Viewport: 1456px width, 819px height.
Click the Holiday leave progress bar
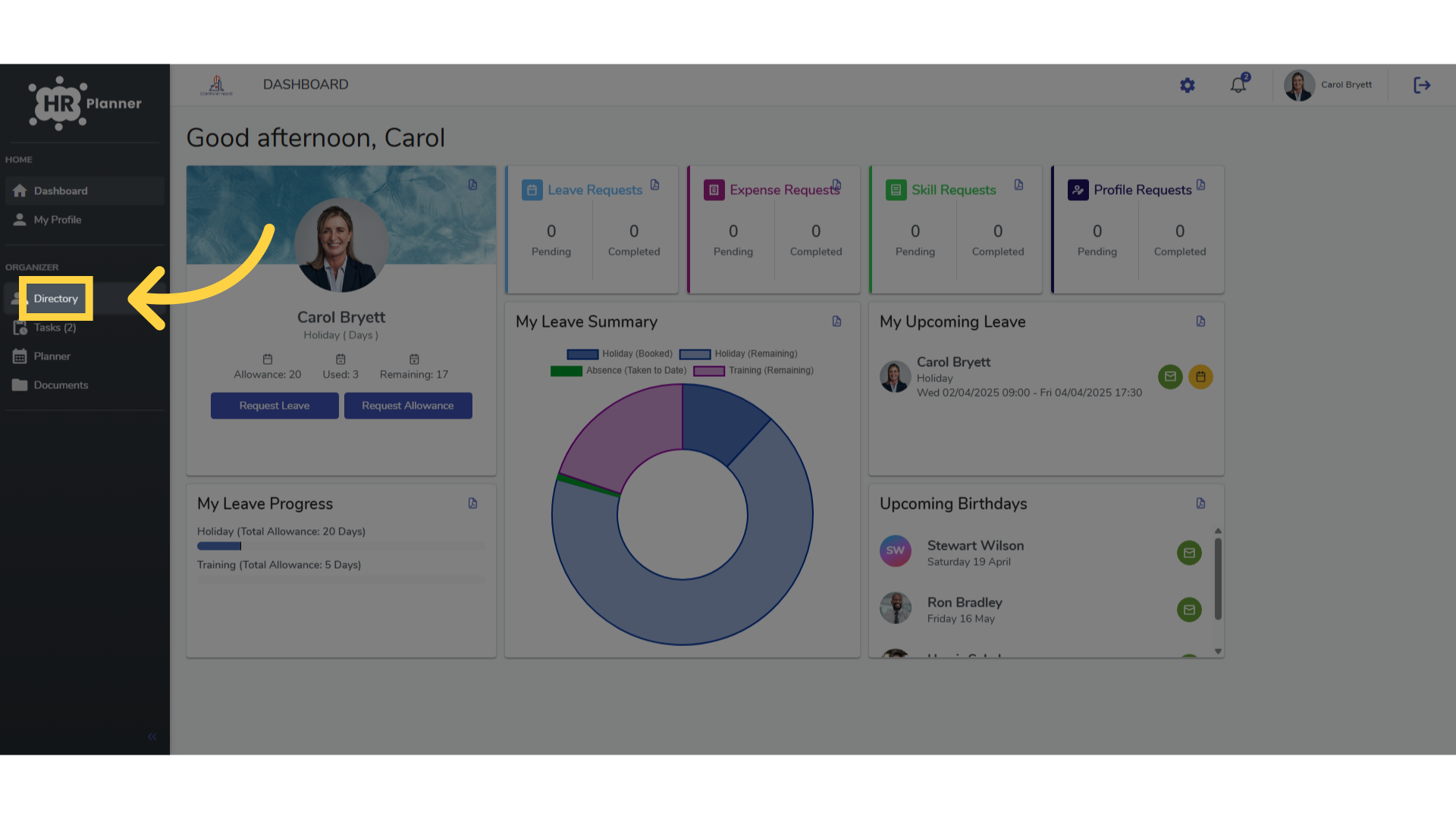pyautogui.click(x=340, y=546)
